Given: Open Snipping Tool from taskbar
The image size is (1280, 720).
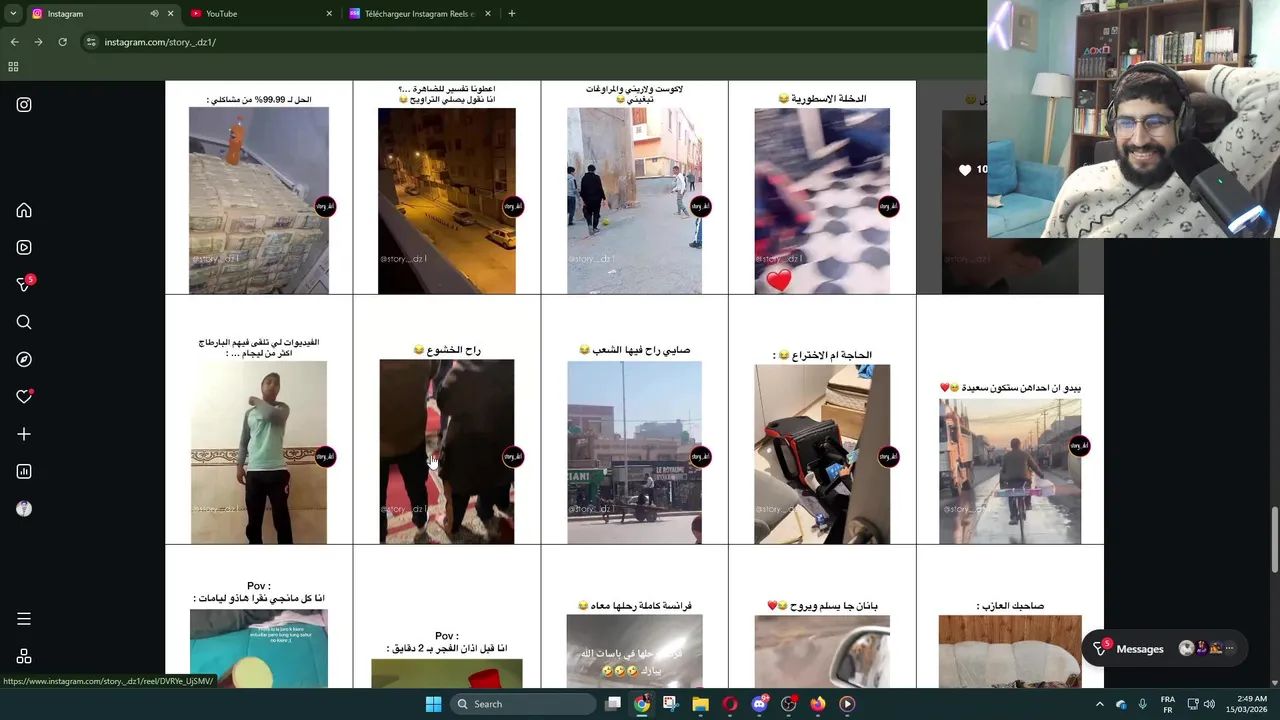Looking at the screenshot, I should (670, 704).
